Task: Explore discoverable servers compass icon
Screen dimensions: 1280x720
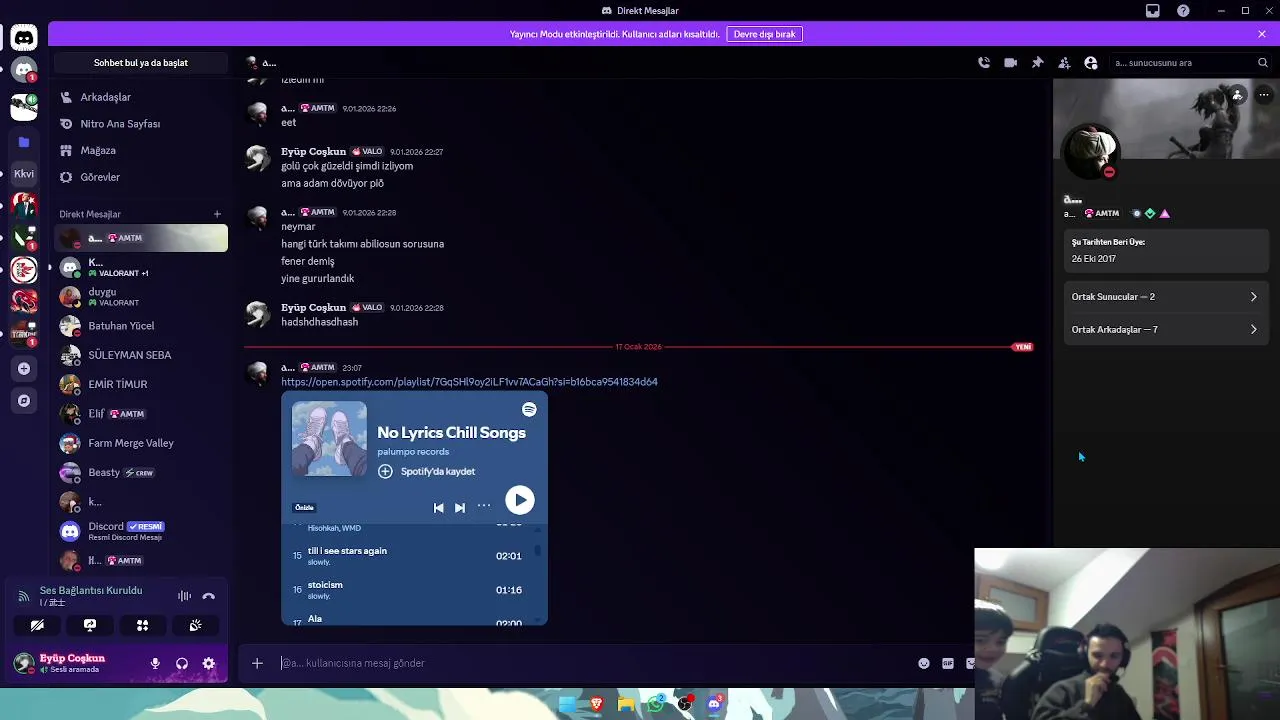Action: click(24, 401)
